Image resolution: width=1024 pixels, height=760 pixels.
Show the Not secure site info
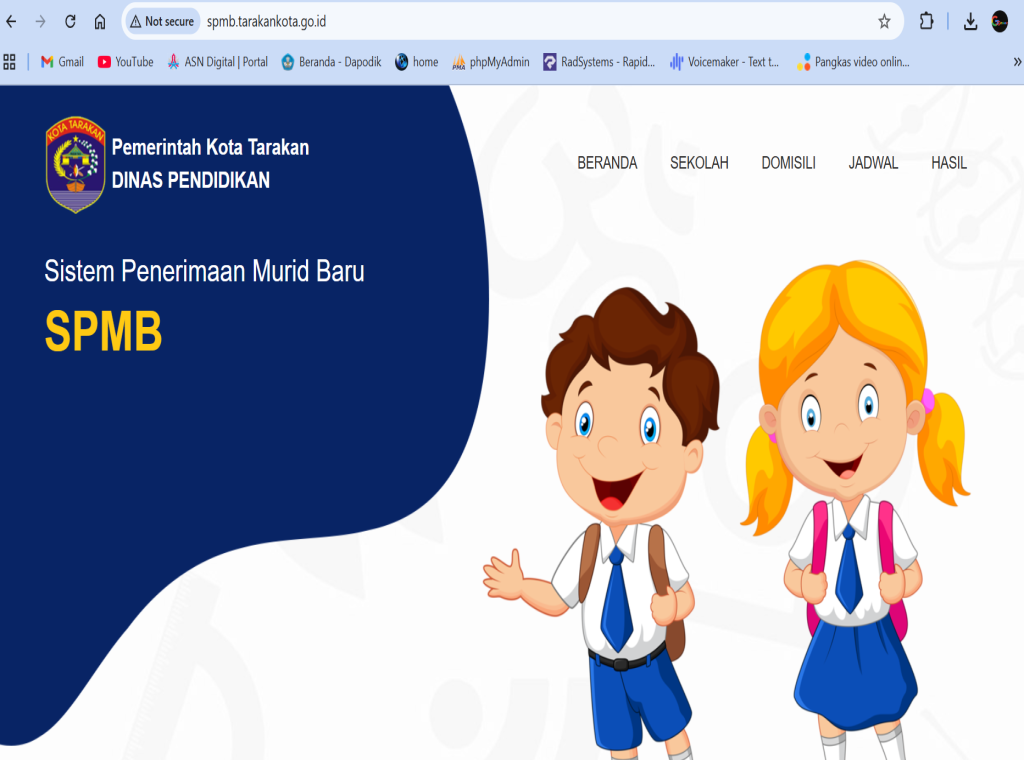tap(161, 21)
